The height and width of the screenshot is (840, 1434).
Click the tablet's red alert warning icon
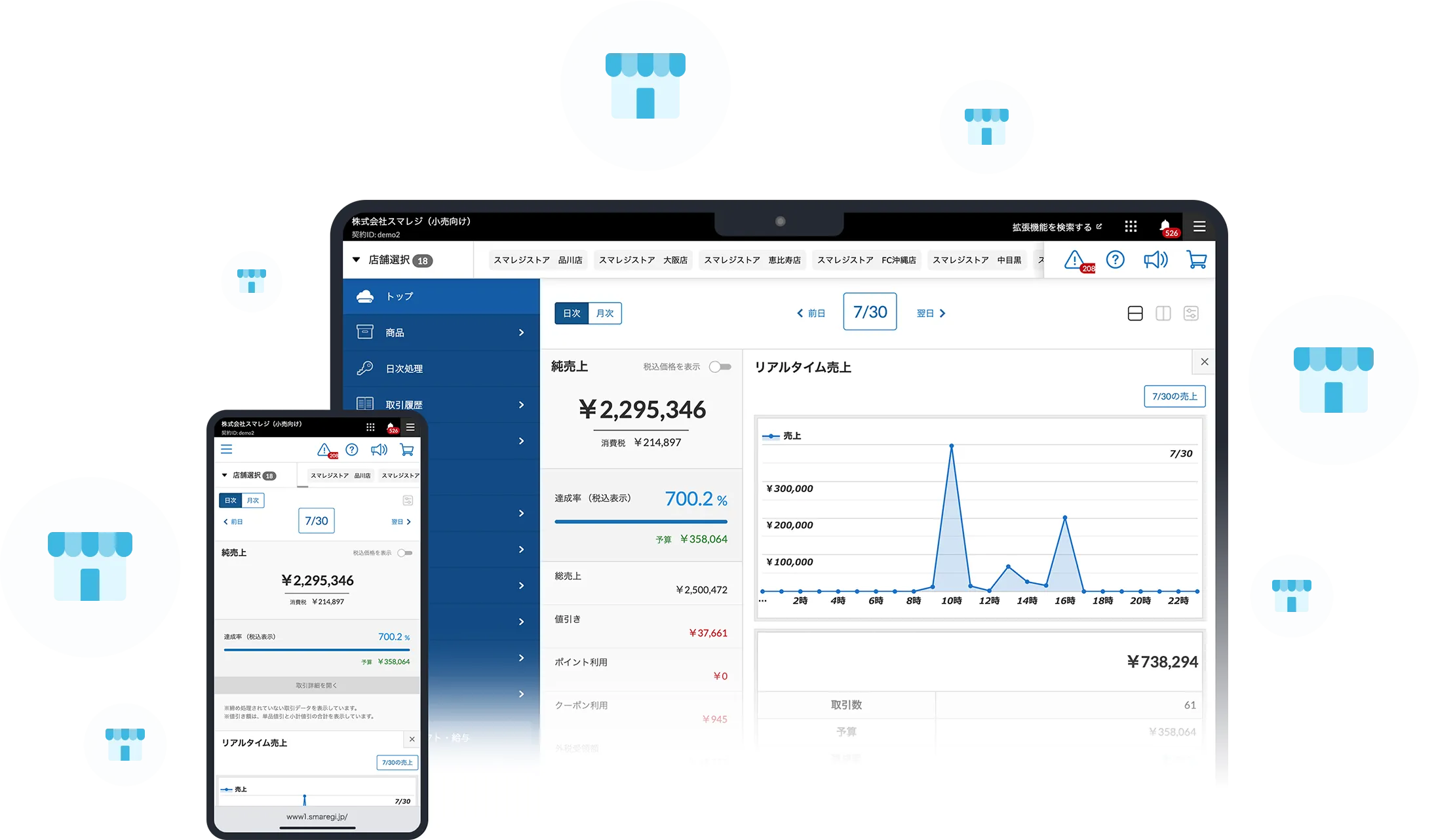(x=1075, y=260)
